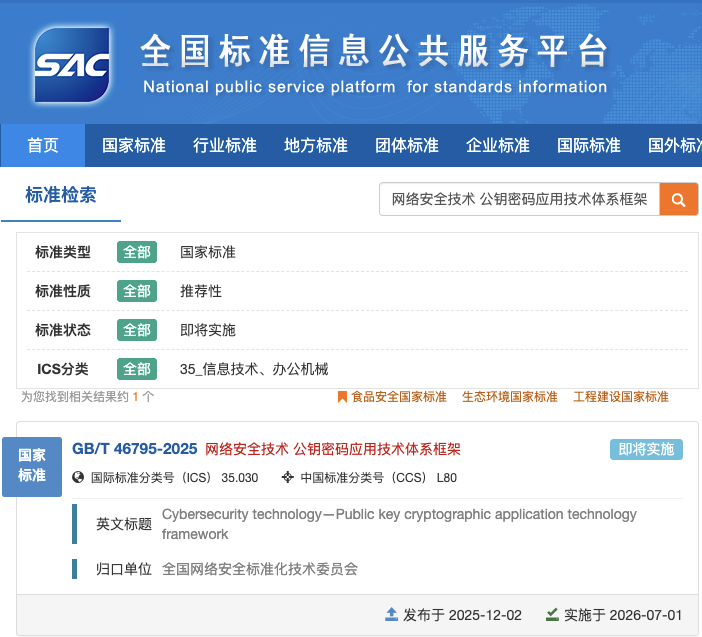The width and height of the screenshot is (702, 637).
Task: Select 全部 for 标准类型 filter
Action: point(137,252)
